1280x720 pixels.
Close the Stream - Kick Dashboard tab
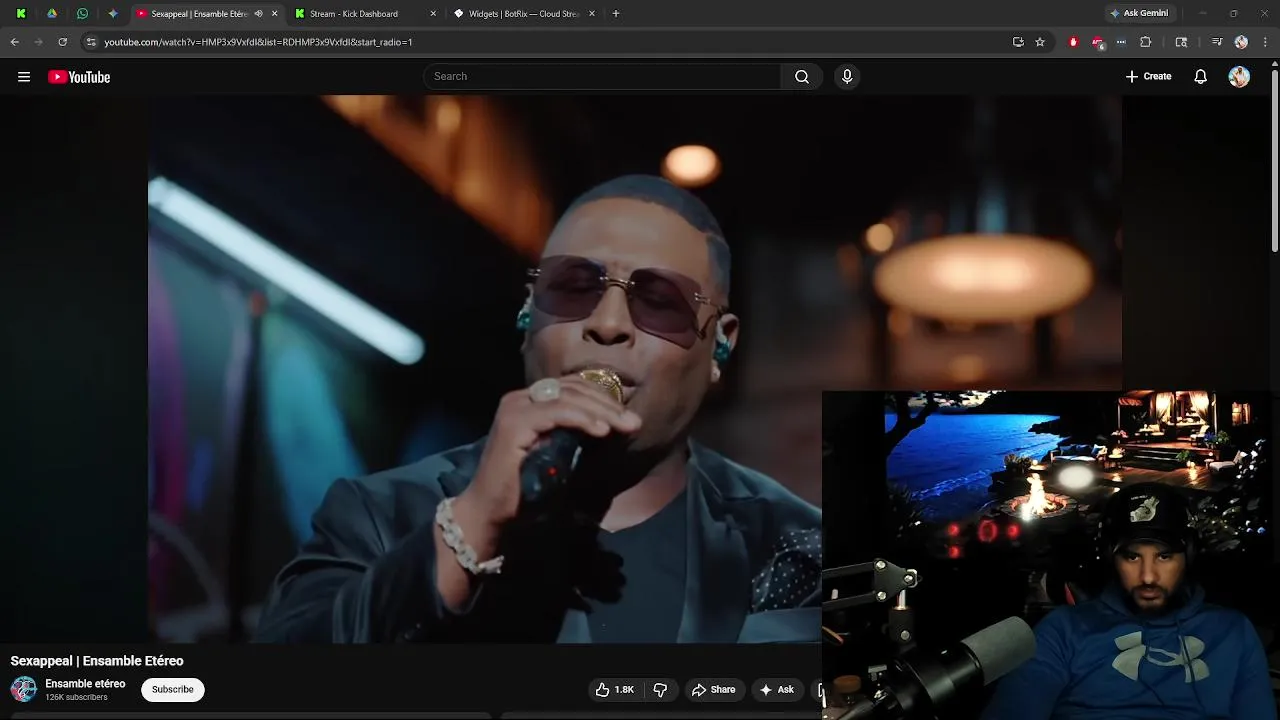click(433, 14)
